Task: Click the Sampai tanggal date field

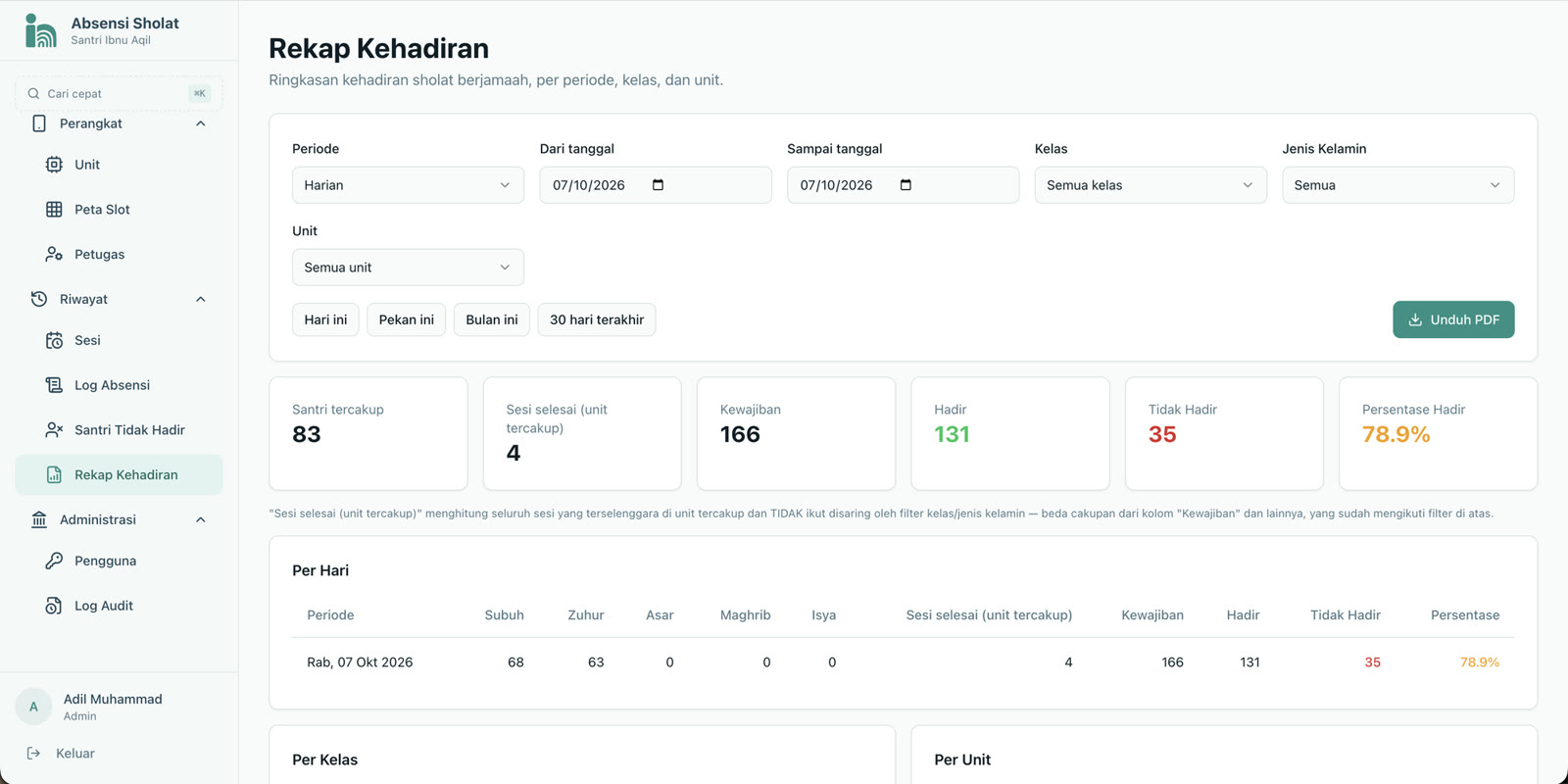Action: pyautogui.click(x=903, y=185)
